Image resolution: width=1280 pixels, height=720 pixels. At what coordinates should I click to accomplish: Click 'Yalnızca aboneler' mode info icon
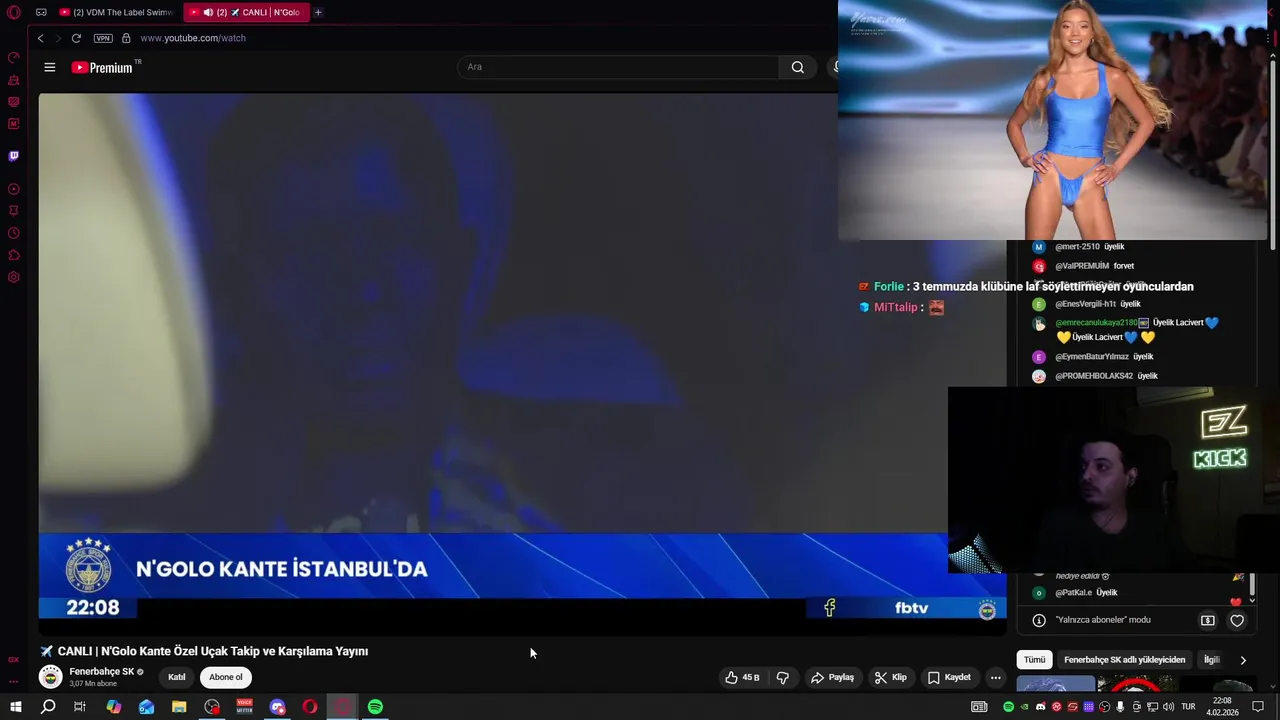1039,620
